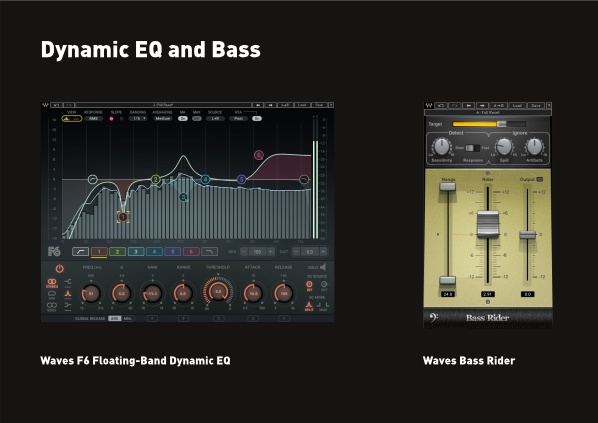Screen dimensions: 598x423
Task: Select the high-cut filter band button
Action: (x=209, y=252)
